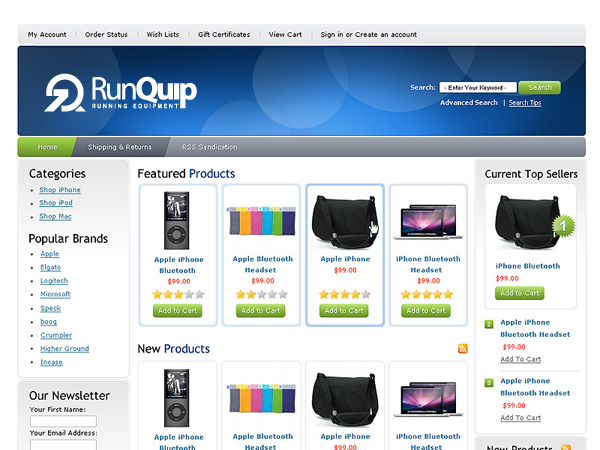This screenshot has height=450, width=600.
Task: Click black bag image in New Products
Action: pyautogui.click(x=344, y=399)
